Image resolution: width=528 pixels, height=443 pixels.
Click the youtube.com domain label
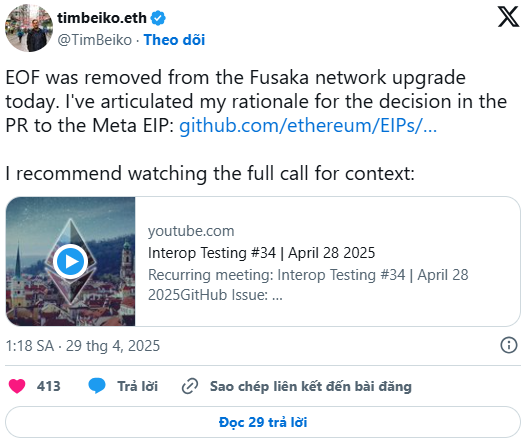tap(191, 231)
